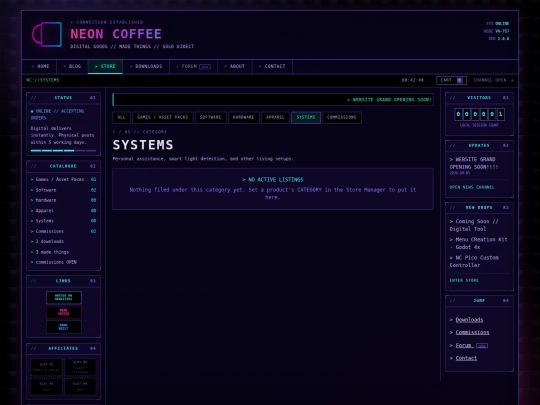Click the commissions OPEN catalogue entry
Screen dimensions: 540x405
54,262
